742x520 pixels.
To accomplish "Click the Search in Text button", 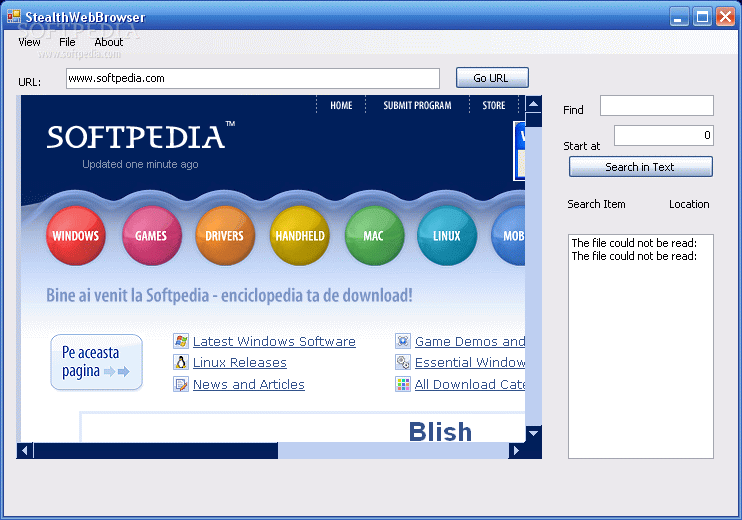I will click(640, 167).
